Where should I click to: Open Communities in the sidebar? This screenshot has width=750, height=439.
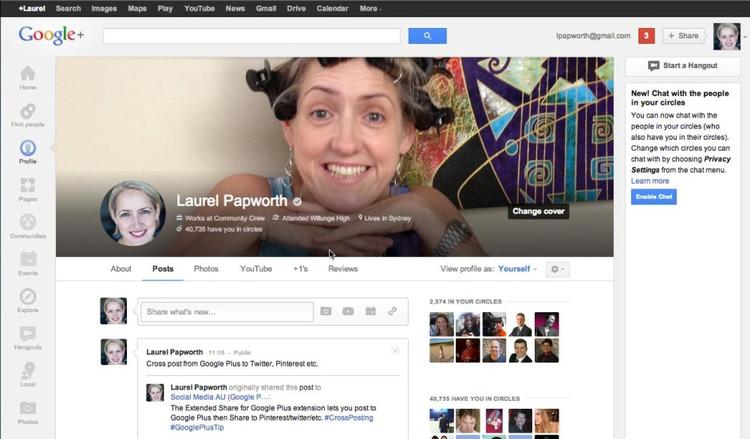(28, 226)
